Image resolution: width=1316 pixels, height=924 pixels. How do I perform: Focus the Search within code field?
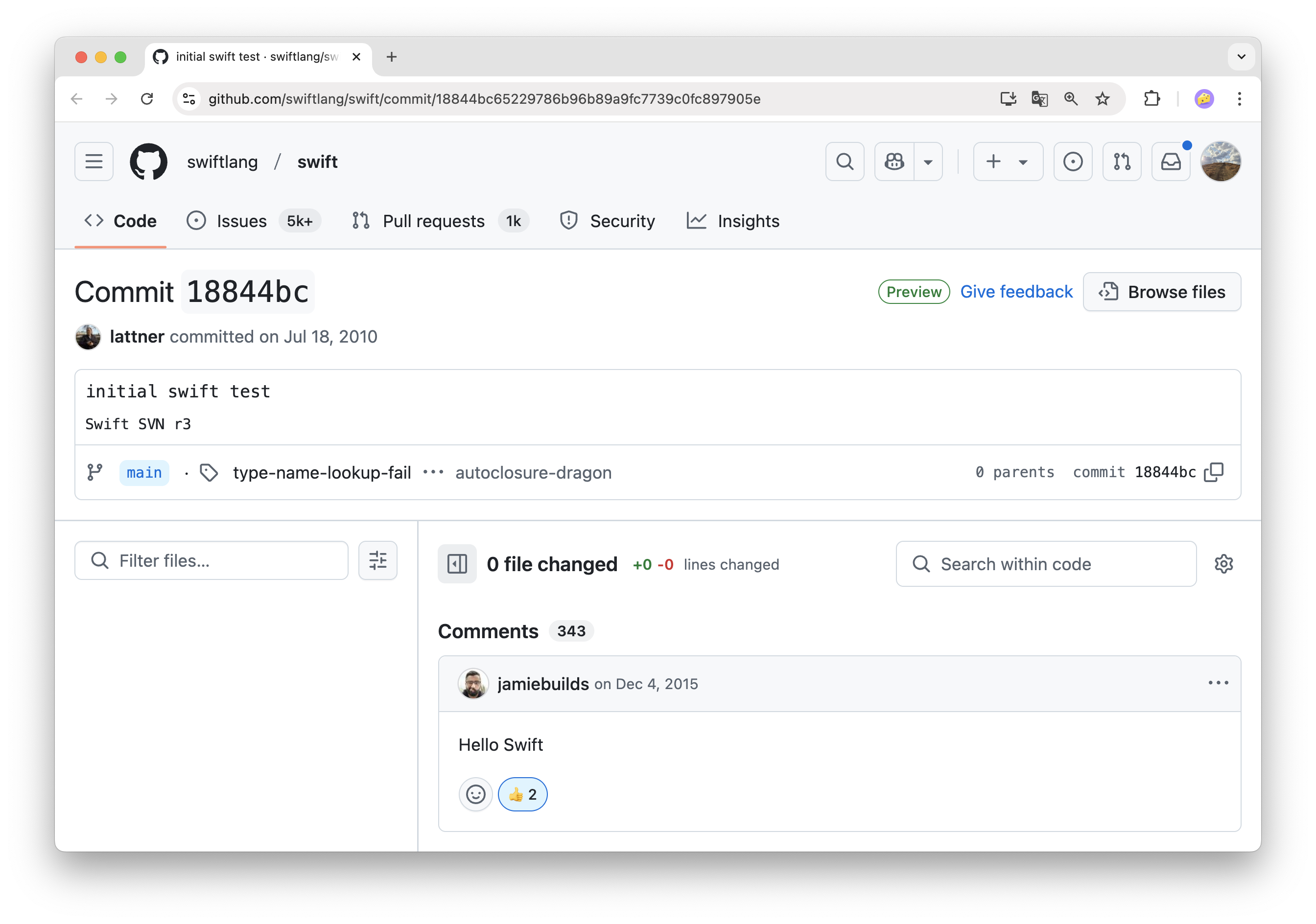pyautogui.click(x=1046, y=564)
